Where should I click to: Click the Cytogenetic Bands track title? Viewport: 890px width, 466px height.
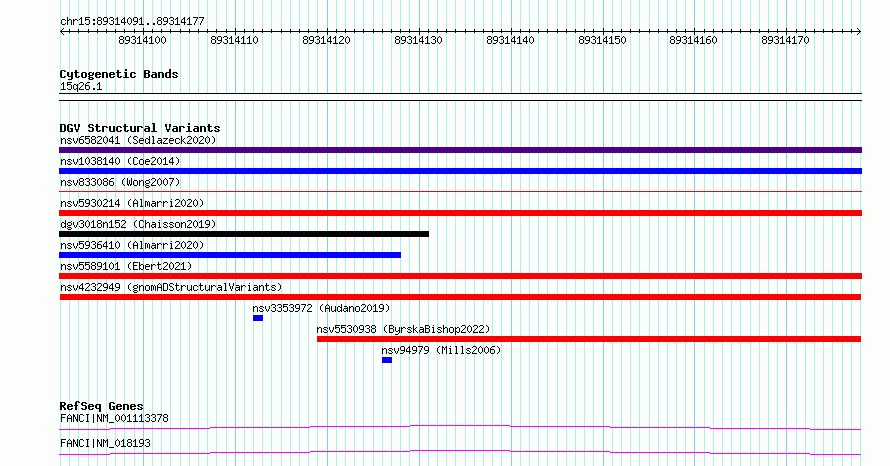pyautogui.click(x=119, y=74)
